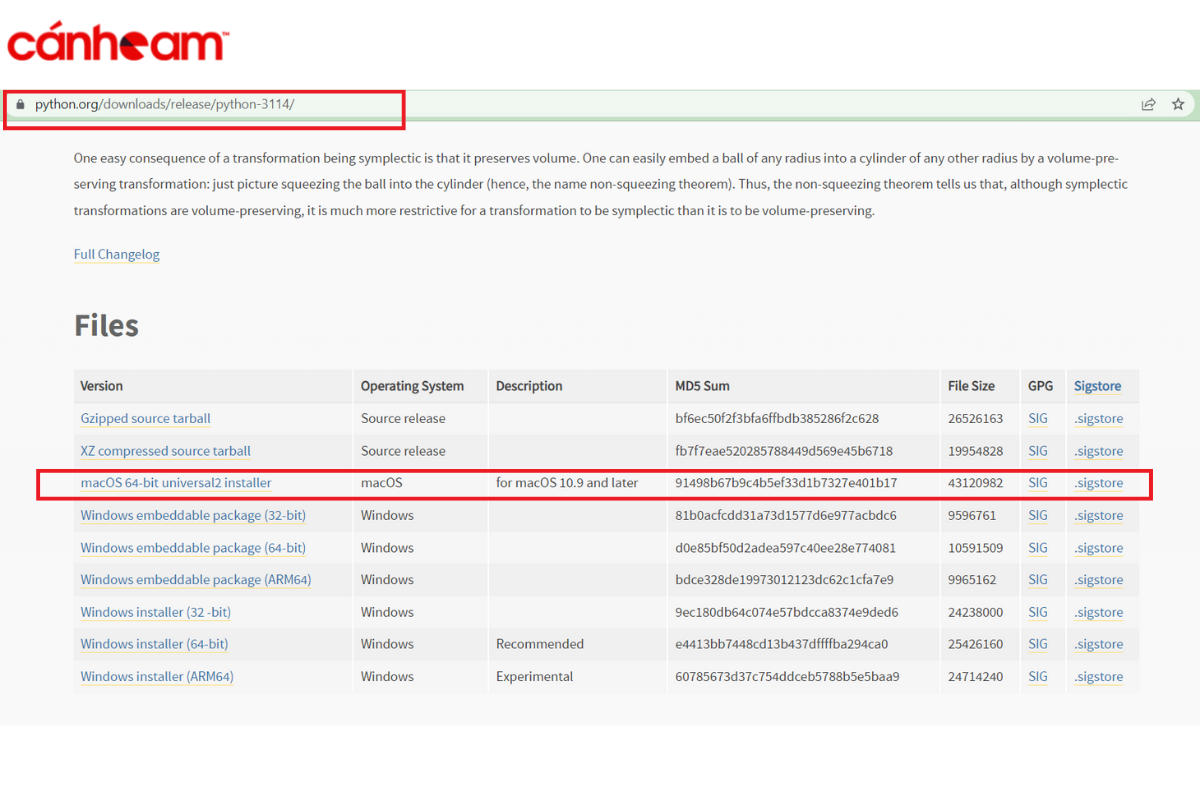Download macOS 64-bit universal2 installer
Viewport: 1200px width, 800px height.
coord(176,483)
